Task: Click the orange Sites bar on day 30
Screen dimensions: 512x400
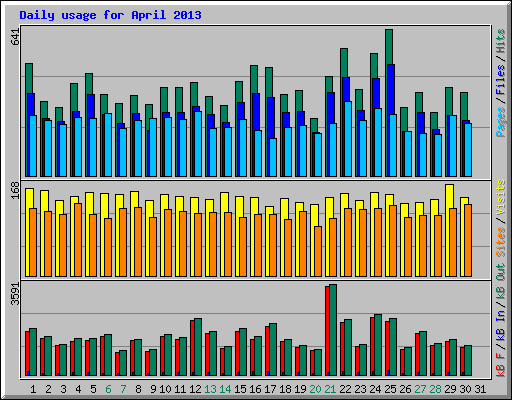Action: [468, 240]
